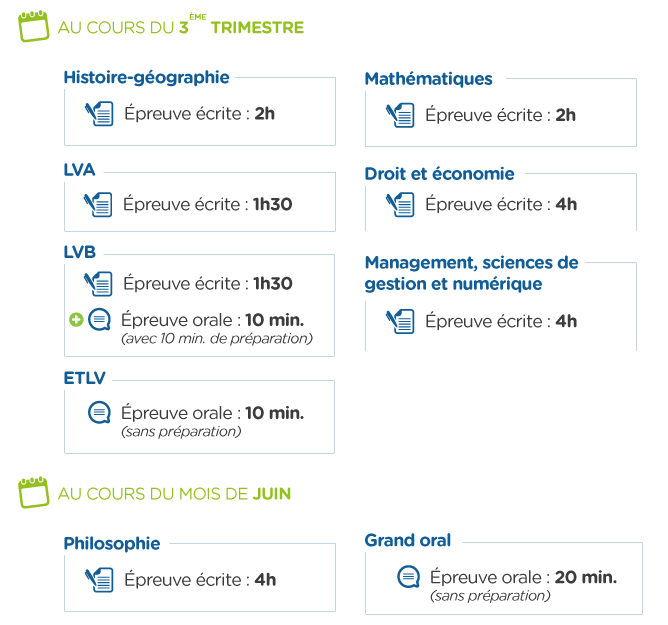The image size is (668, 625).
Task: Click the Philosophie heading
Action: coord(112,544)
